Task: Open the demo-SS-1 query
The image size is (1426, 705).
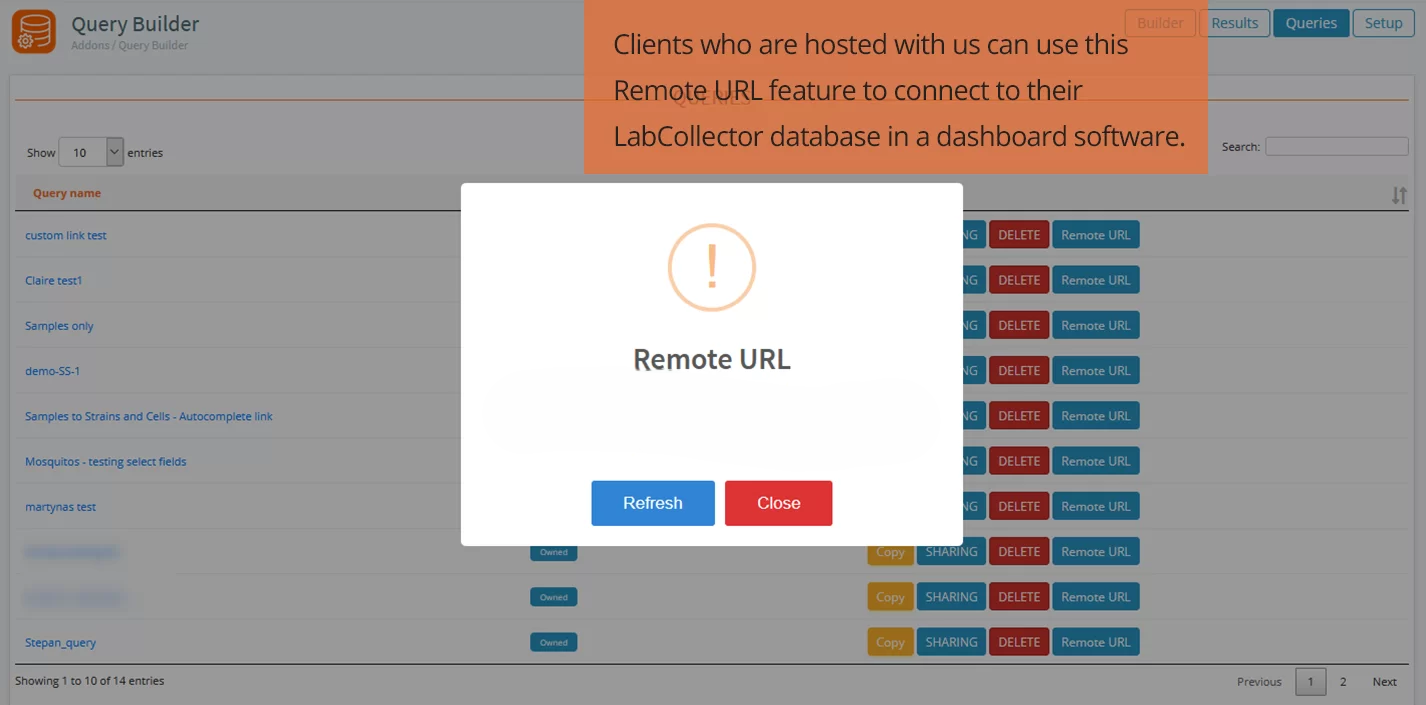Action: (x=52, y=371)
